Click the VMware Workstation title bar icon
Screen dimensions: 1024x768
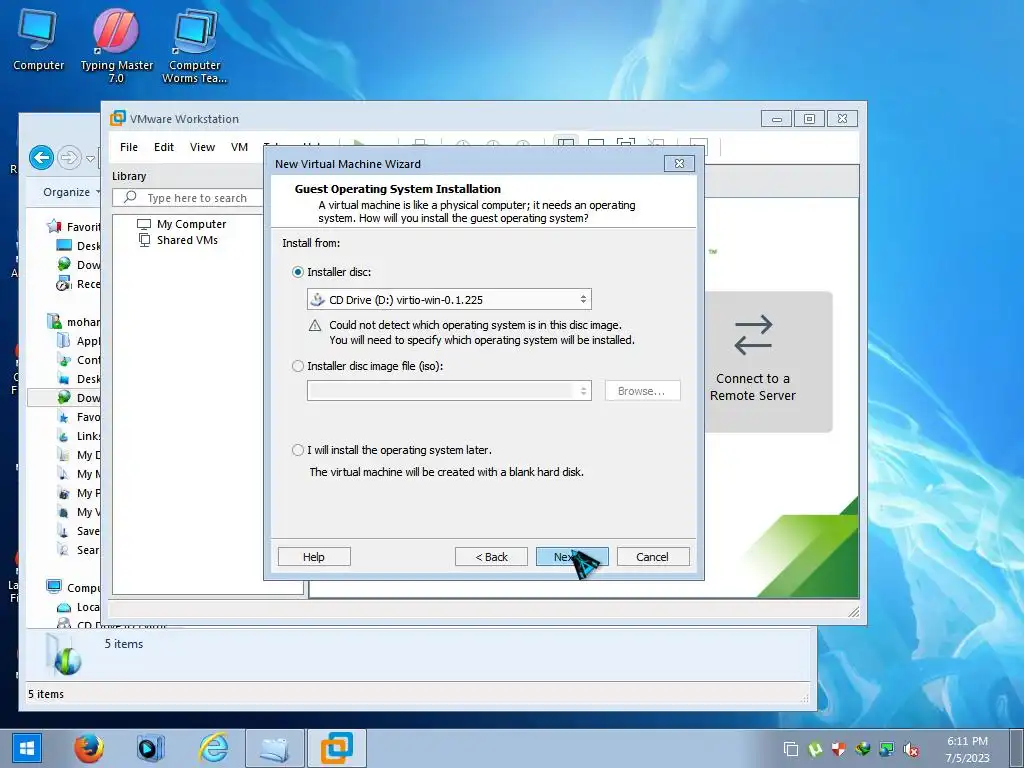coord(118,118)
